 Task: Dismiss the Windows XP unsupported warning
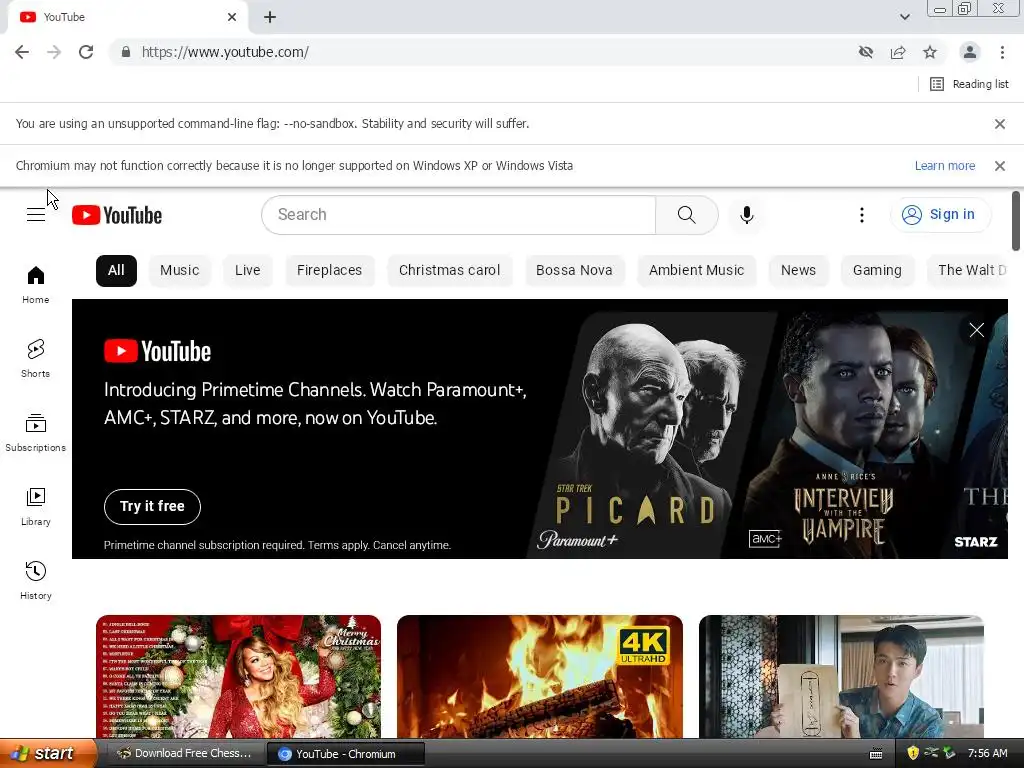(1000, 166)
